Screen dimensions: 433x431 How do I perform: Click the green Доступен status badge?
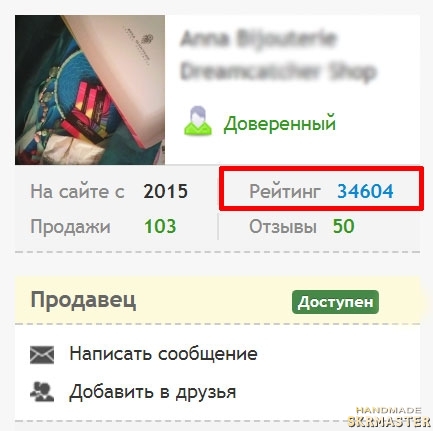click(335, 302)
